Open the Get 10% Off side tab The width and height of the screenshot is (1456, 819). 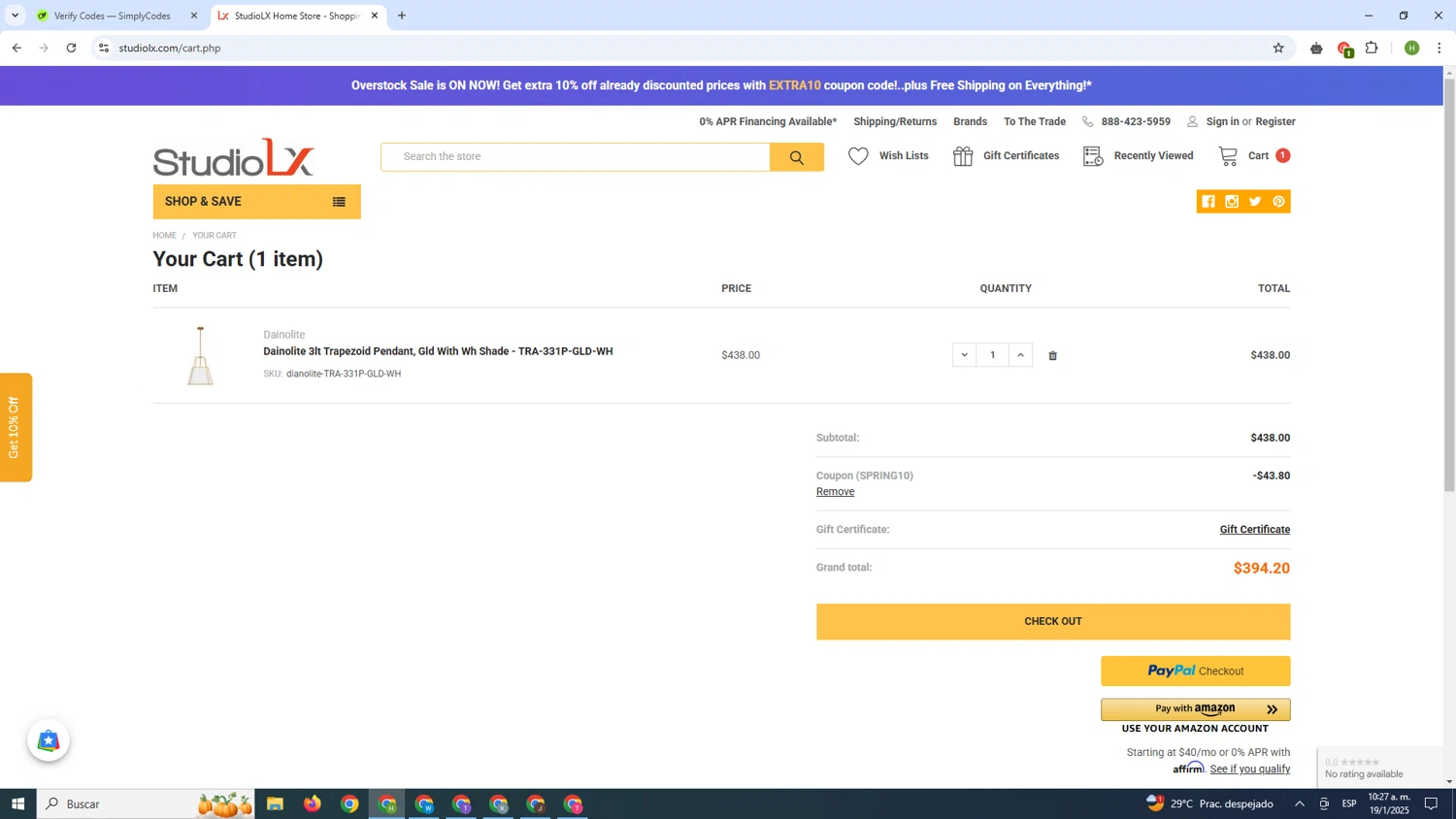tap(16, 428)
